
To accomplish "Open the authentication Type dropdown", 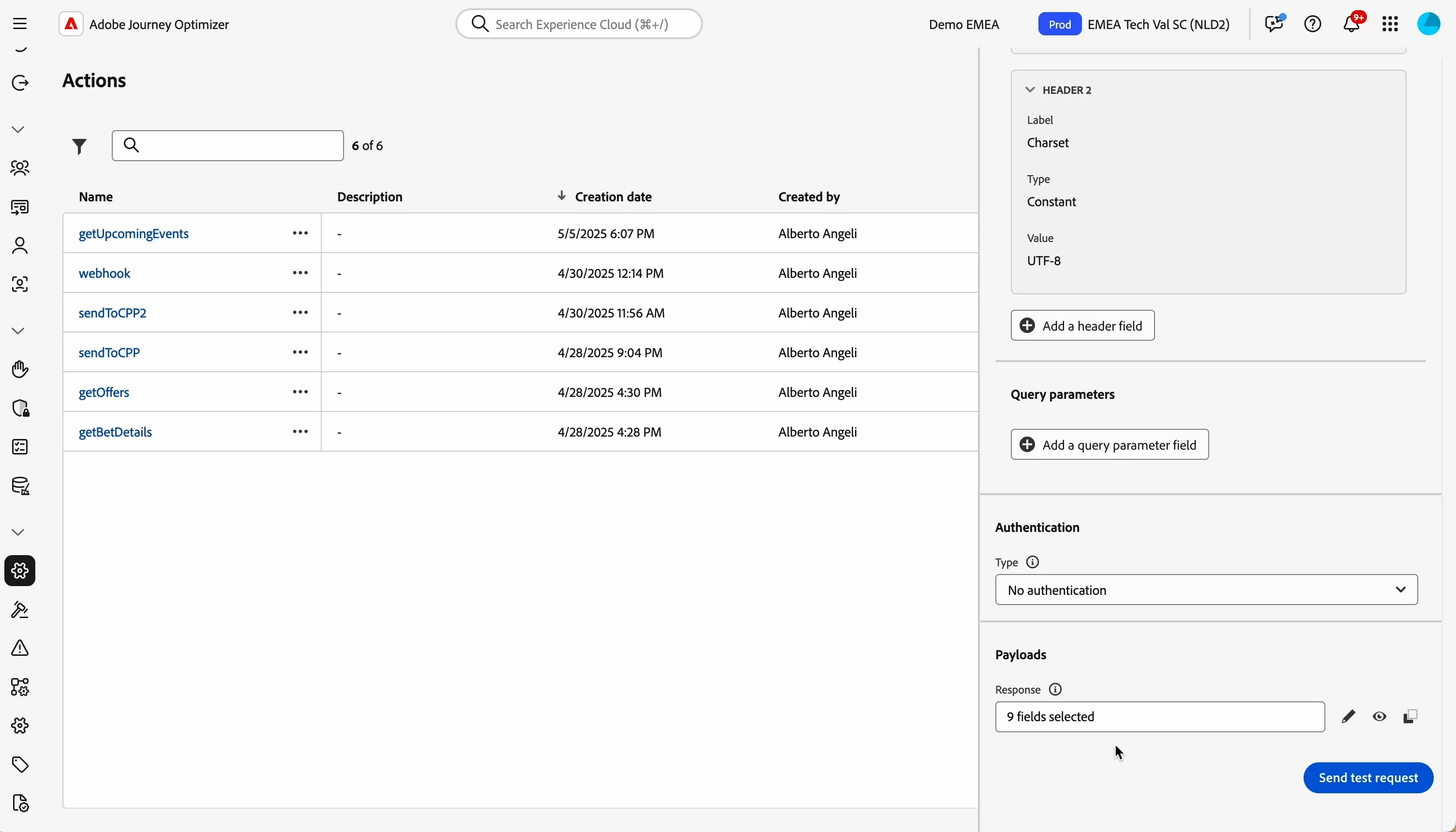I will pos(1206,590).
